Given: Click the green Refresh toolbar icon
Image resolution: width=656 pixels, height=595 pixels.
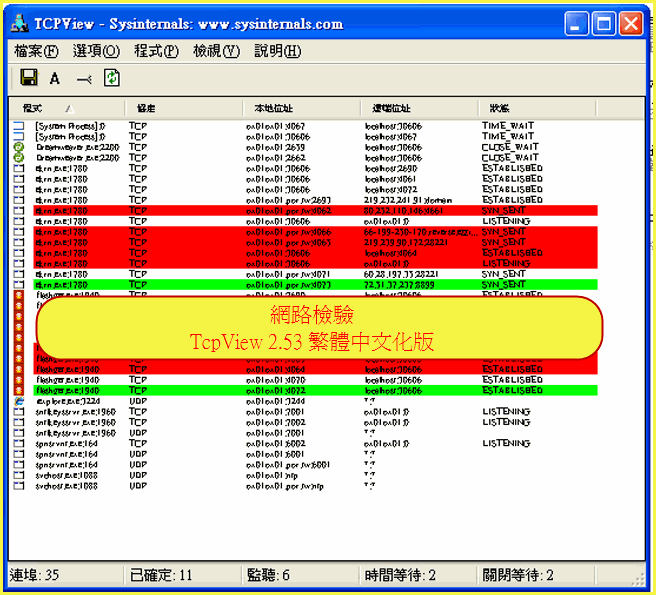Looking at the screenshot, I should pyautogui.click(x=111, y=78).
